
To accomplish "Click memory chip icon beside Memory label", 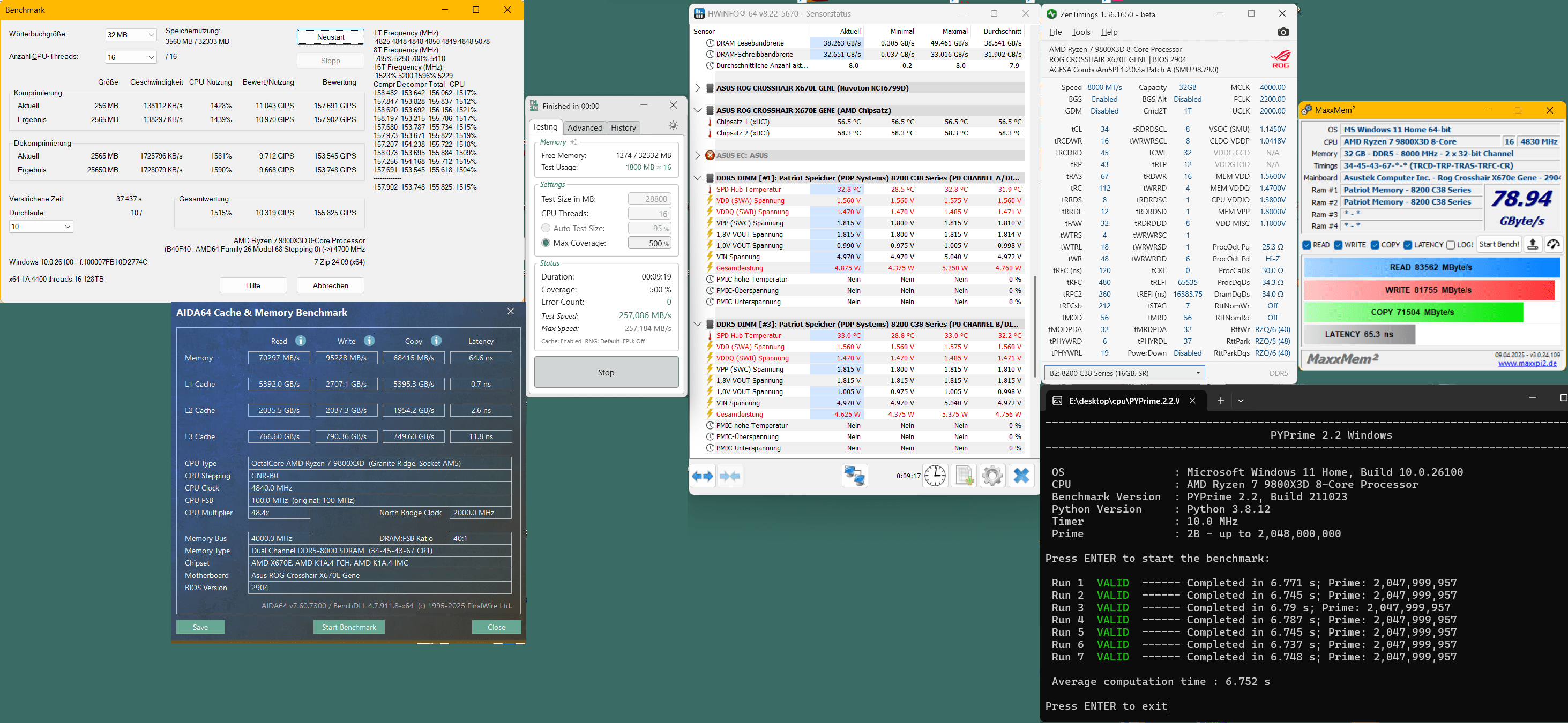I will (x=573, y=142).
